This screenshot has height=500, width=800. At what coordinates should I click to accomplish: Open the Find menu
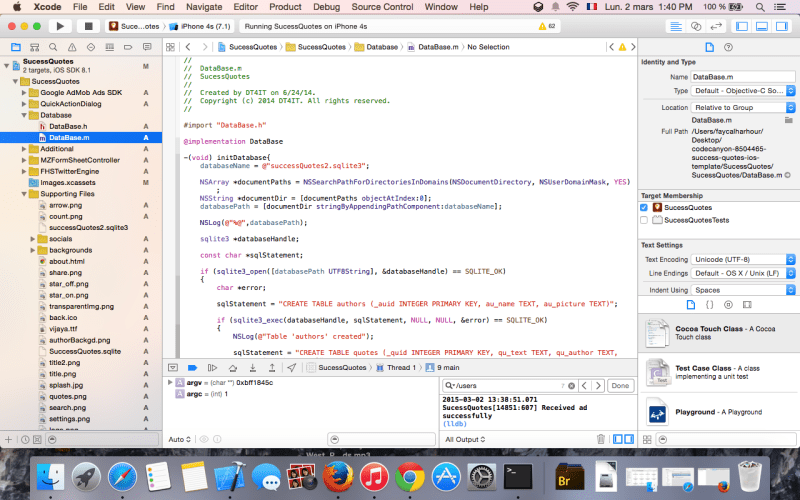(x=165, y=7)
